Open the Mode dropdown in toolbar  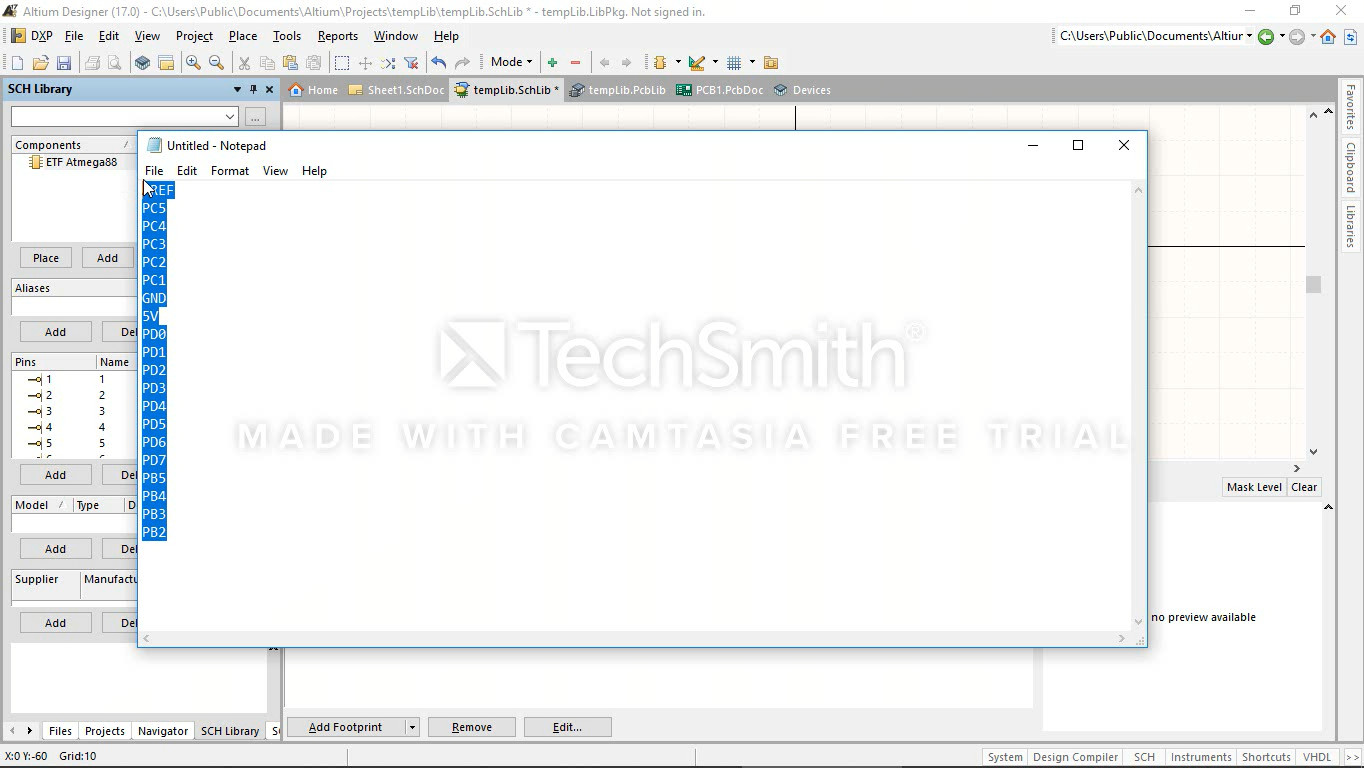[511, 62]
